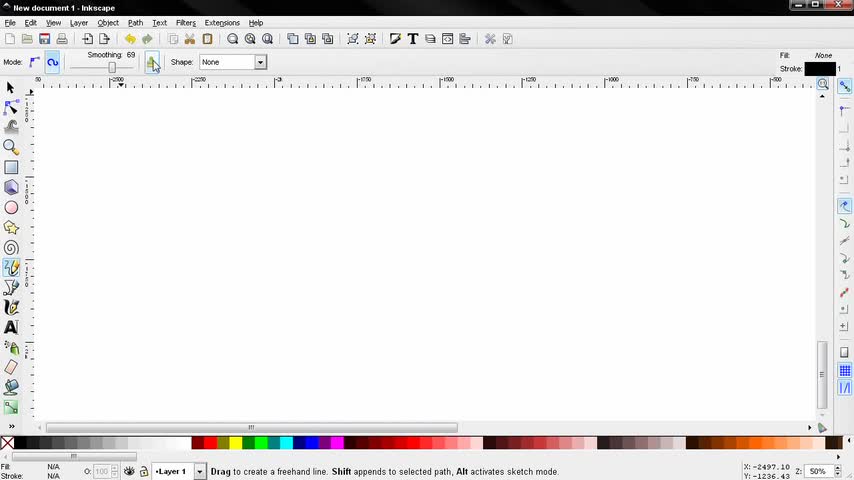Click the zoom percentage input field
854x480 pixels.
pyautogui.click(x=819, y=471)
